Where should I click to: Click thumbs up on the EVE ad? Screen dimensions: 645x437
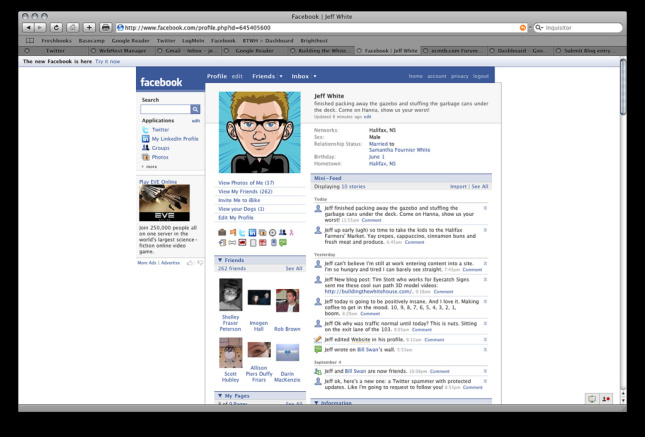[x=190, y=263]
